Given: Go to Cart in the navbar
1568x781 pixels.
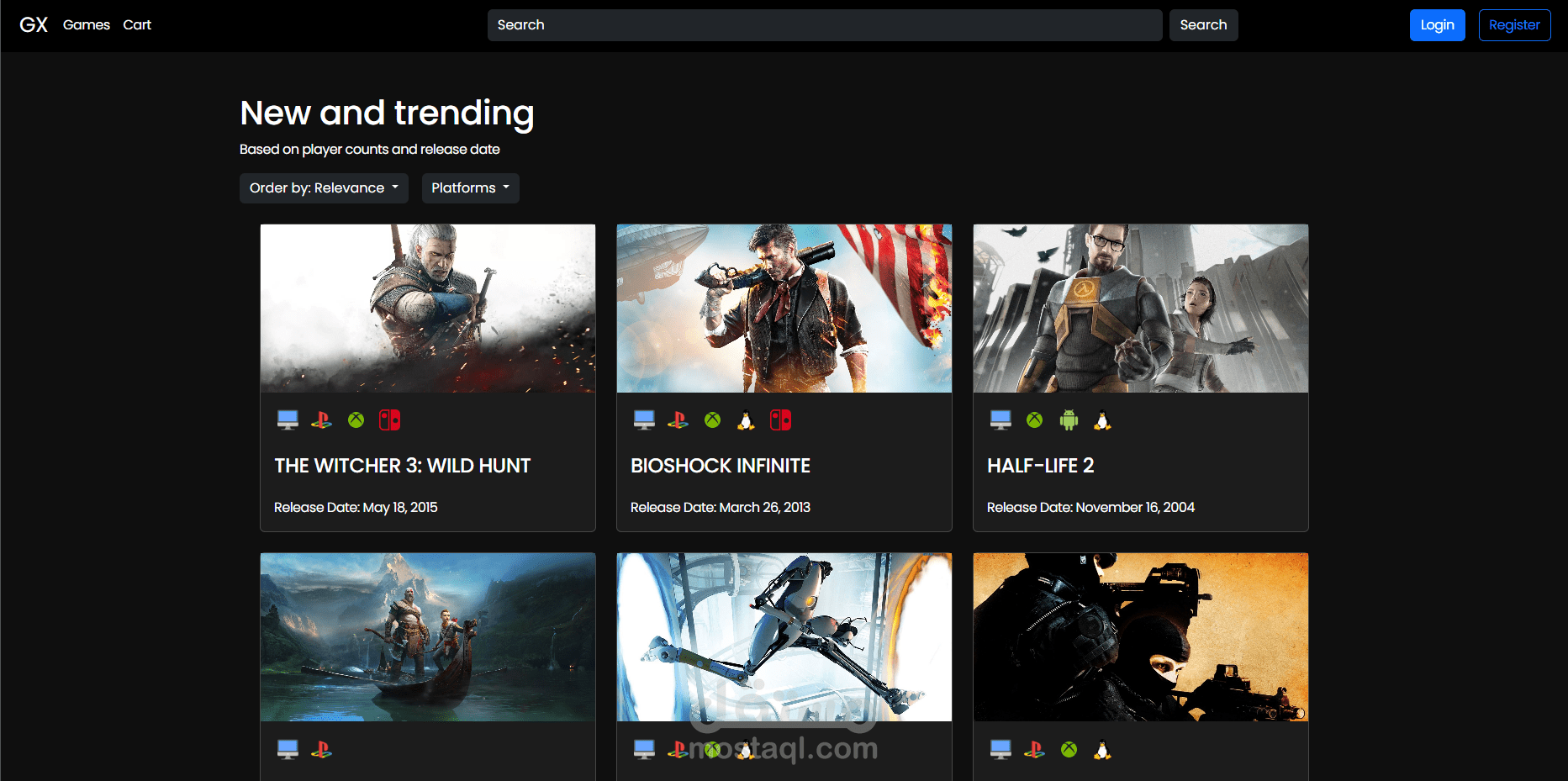Looking at the screenshot, I should (x=137, y=25).
